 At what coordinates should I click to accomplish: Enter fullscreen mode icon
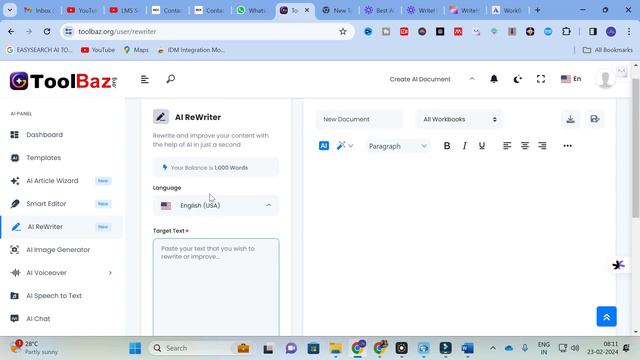point(541,79)
